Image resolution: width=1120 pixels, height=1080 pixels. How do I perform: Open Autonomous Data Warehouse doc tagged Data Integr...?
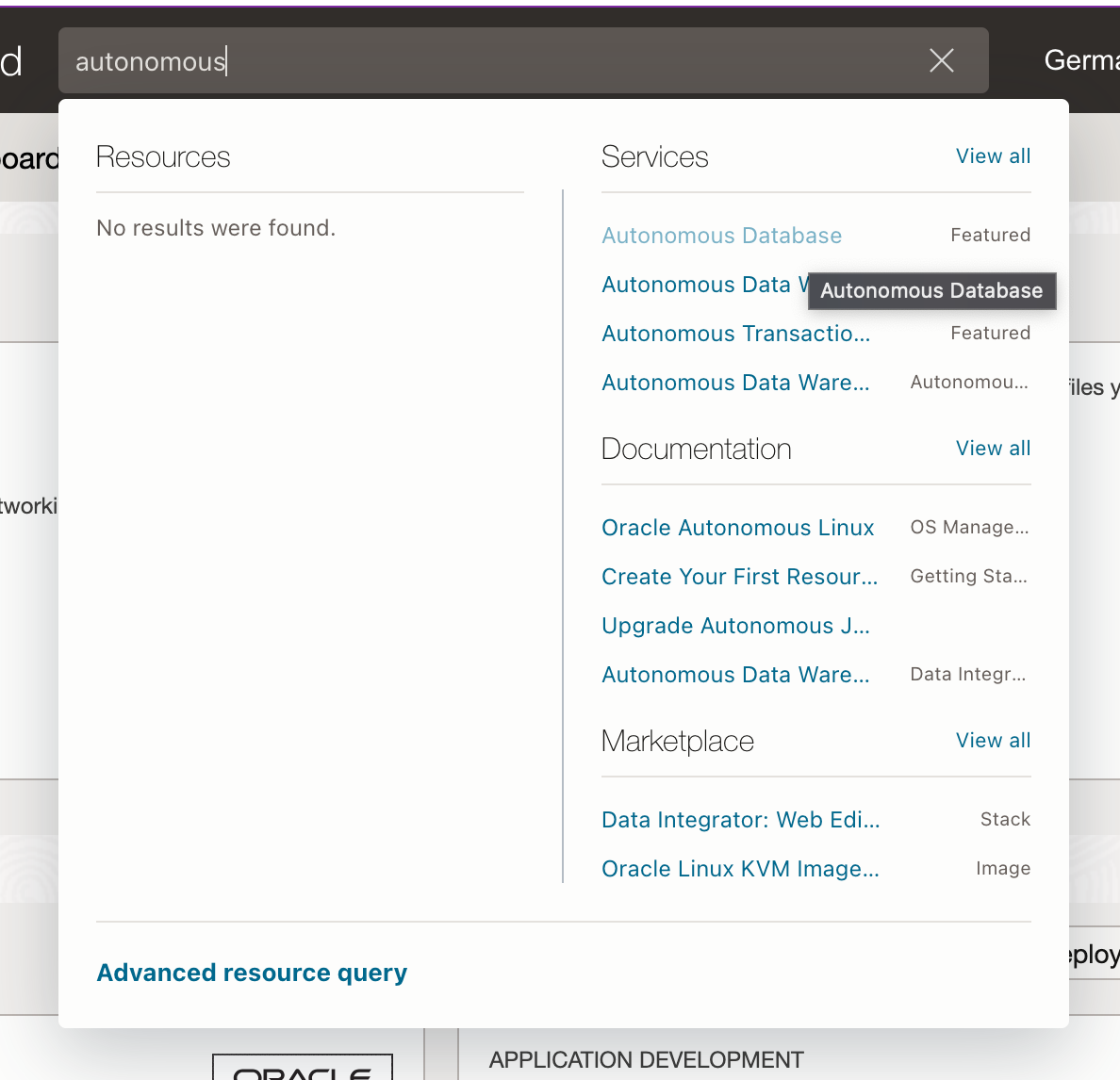pyautogui.click(x=735, y=675)
